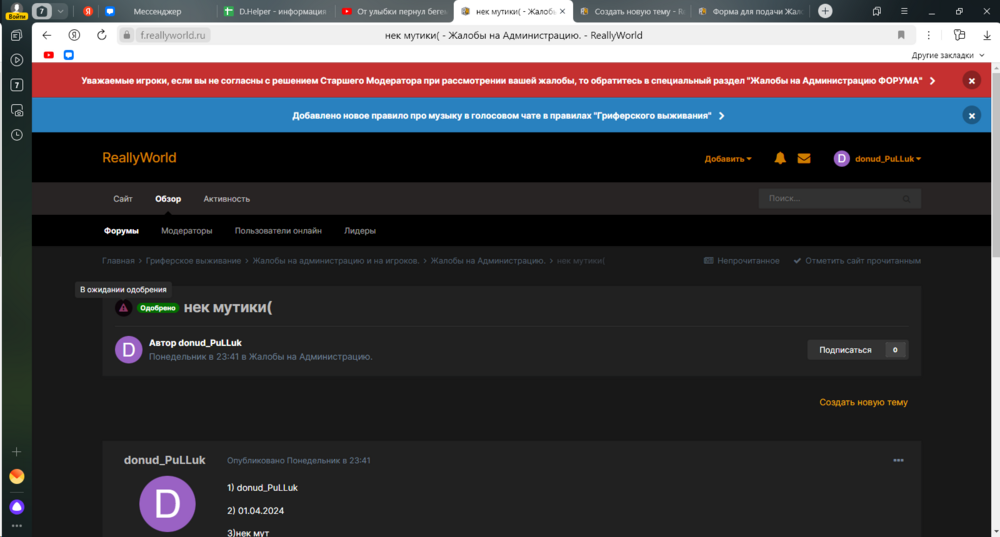Open the browser extensions icon
Screen dimensions: 1000x537
[x=959, y=35]
